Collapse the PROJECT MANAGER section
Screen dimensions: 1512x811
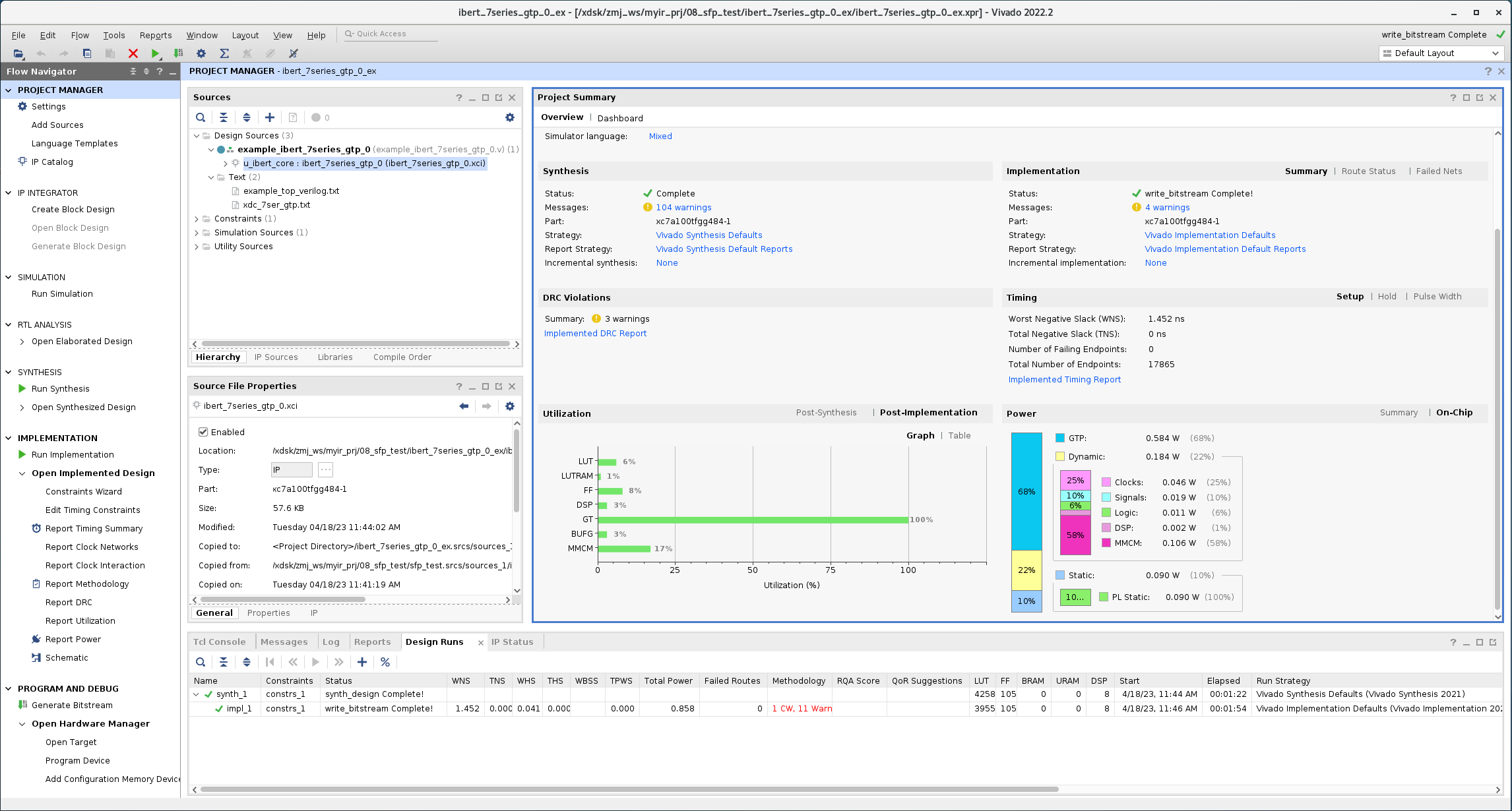tap(9, 90)
